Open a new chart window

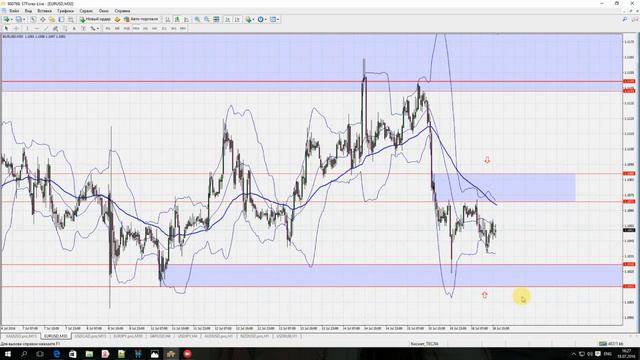[6, 19]
